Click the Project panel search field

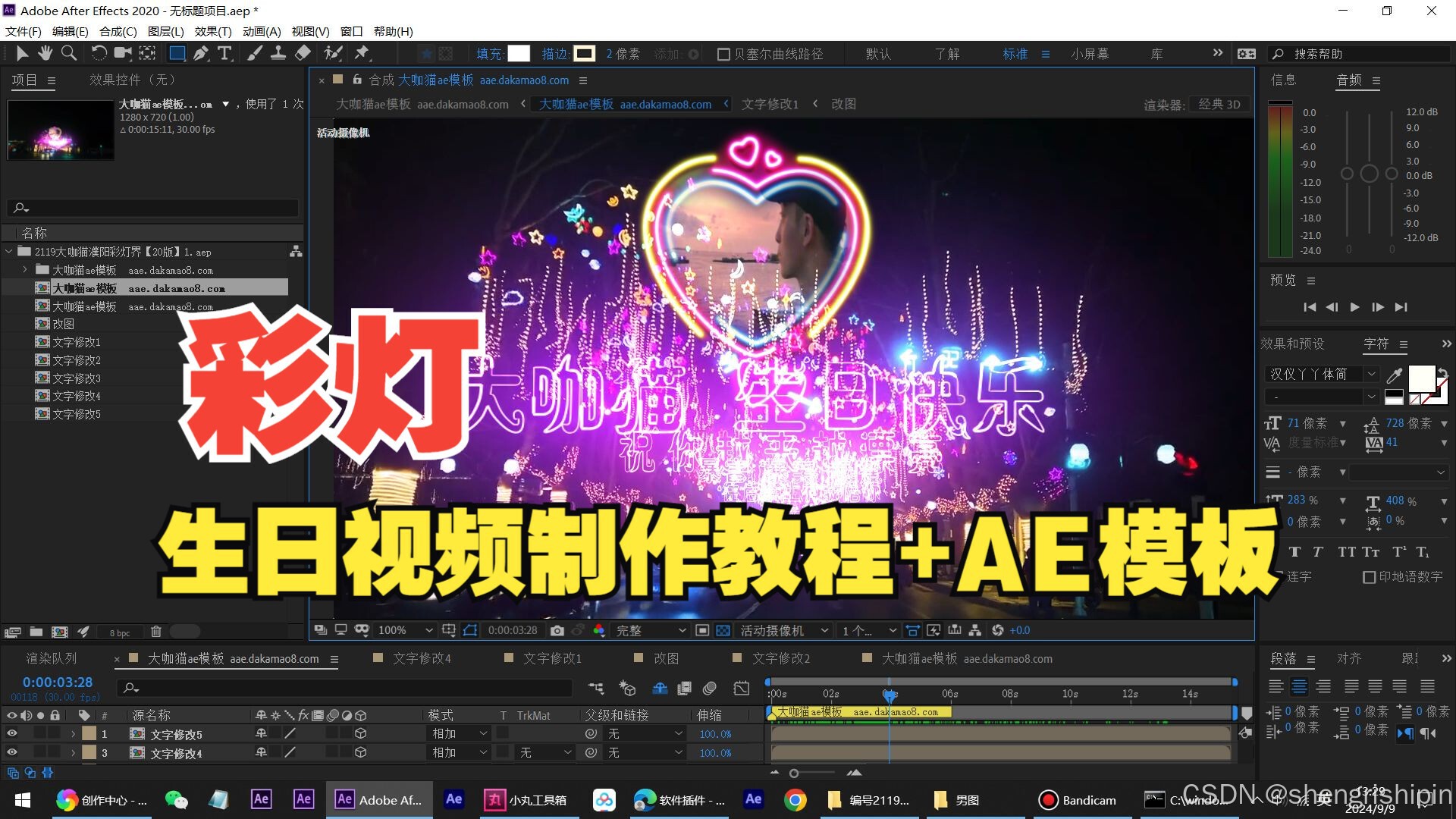click(152, 208)
